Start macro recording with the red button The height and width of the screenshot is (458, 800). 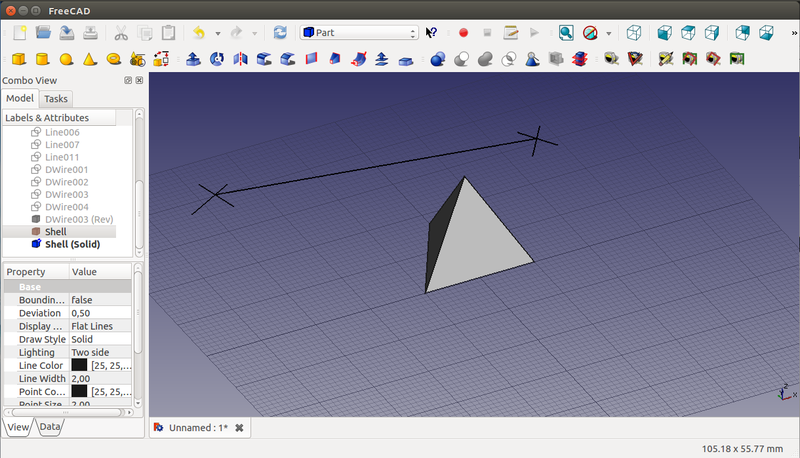pyautogui.click(x=463, y=33)
